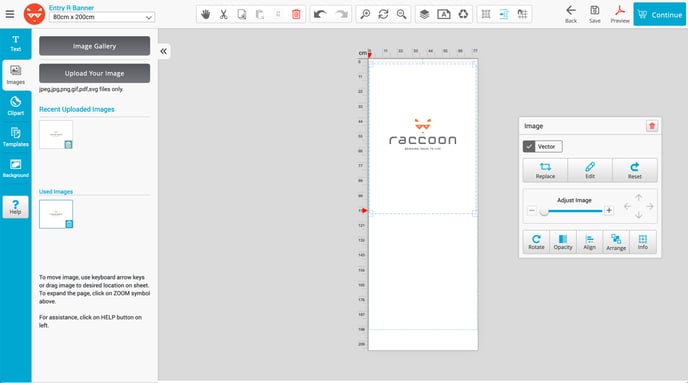Open the hamburger menu

10,14
